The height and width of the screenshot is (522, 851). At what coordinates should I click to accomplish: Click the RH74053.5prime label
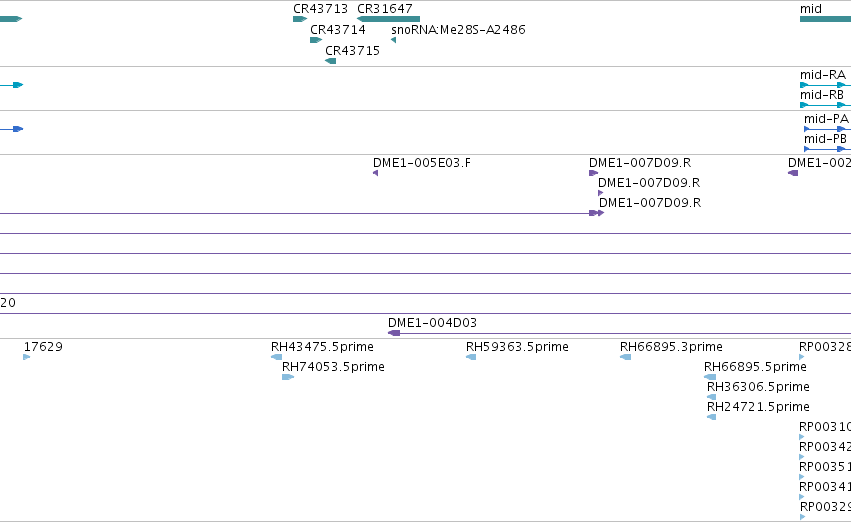pos(333,367)
